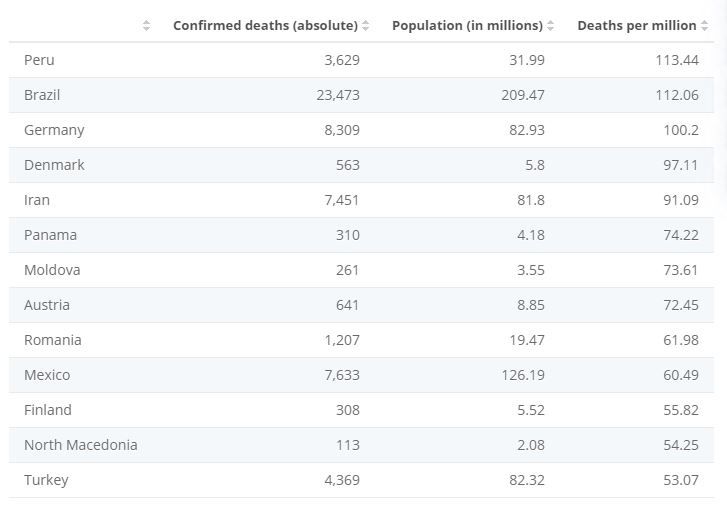The width and height of the screenshot is (727, 515).
Task: Click the Romania row label
Action: pos(53,340)
